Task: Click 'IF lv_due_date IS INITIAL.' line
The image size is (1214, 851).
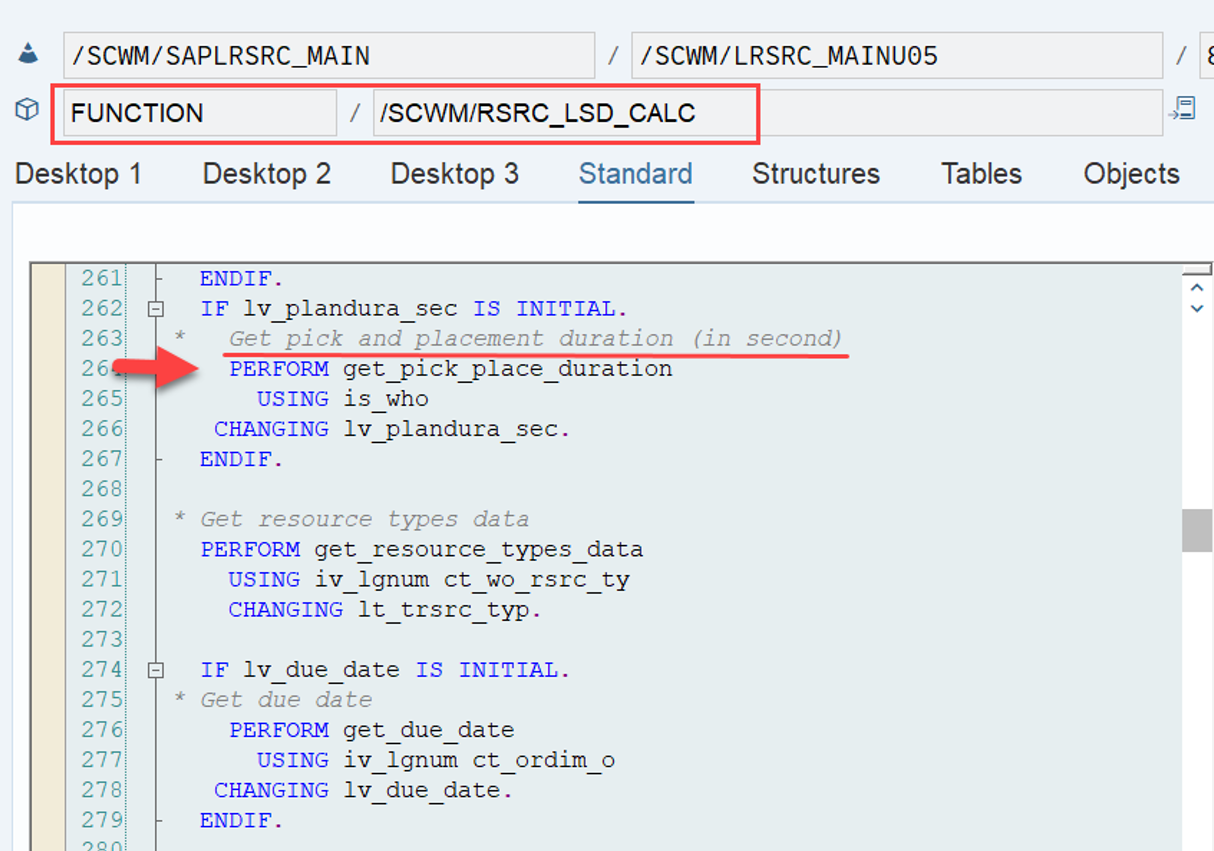Action: coord(385,670)
